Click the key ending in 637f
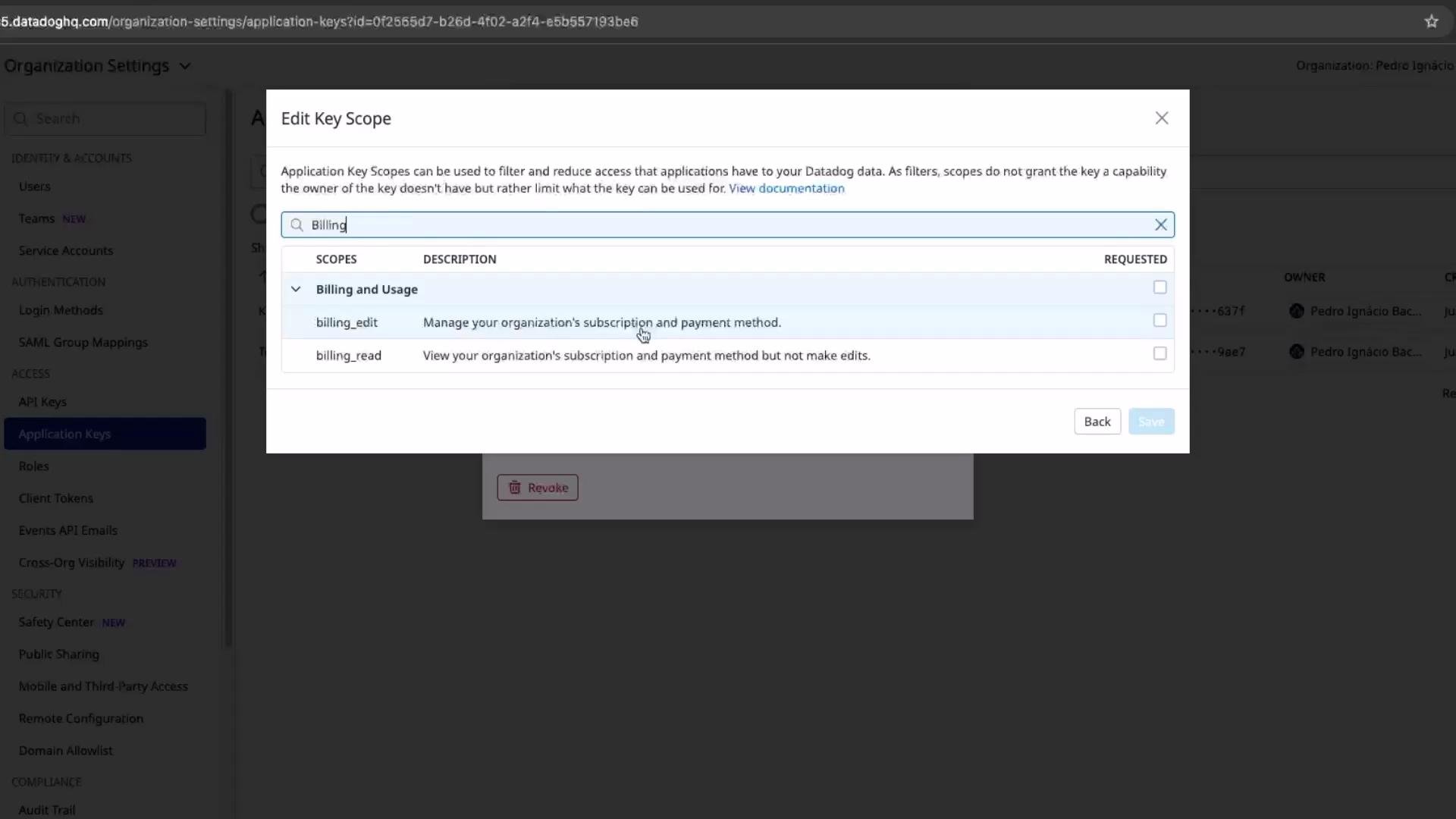Image resolution: width=1456 pixels, height=819 pixels. click(1217, 311)
